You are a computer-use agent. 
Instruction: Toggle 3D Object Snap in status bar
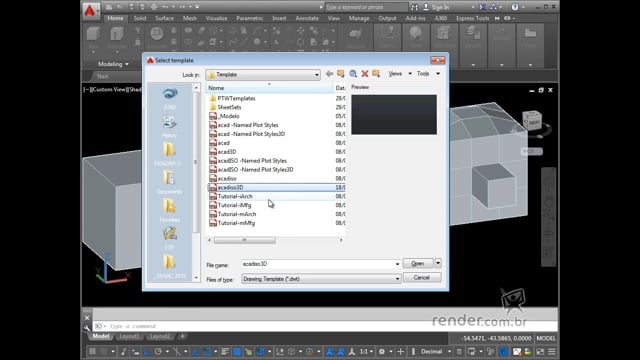260,351
